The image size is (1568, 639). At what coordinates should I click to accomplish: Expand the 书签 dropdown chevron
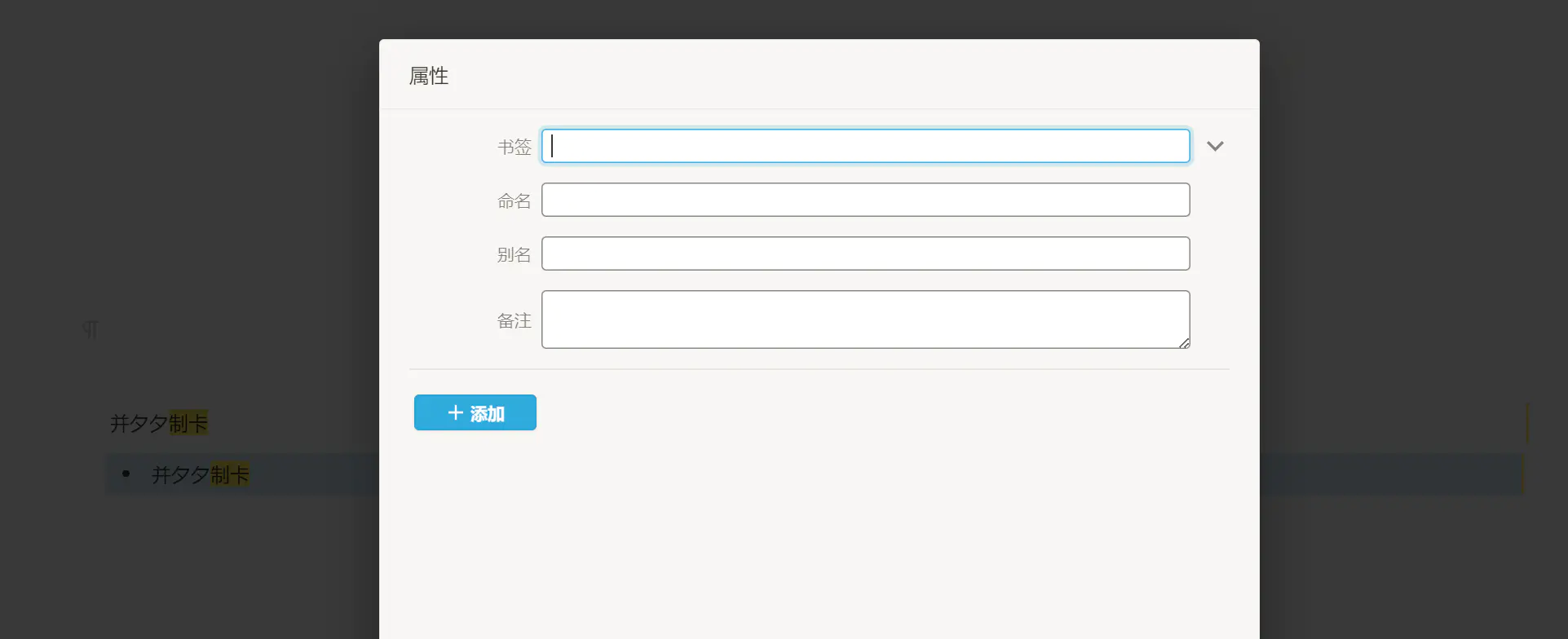[1215, 146]
